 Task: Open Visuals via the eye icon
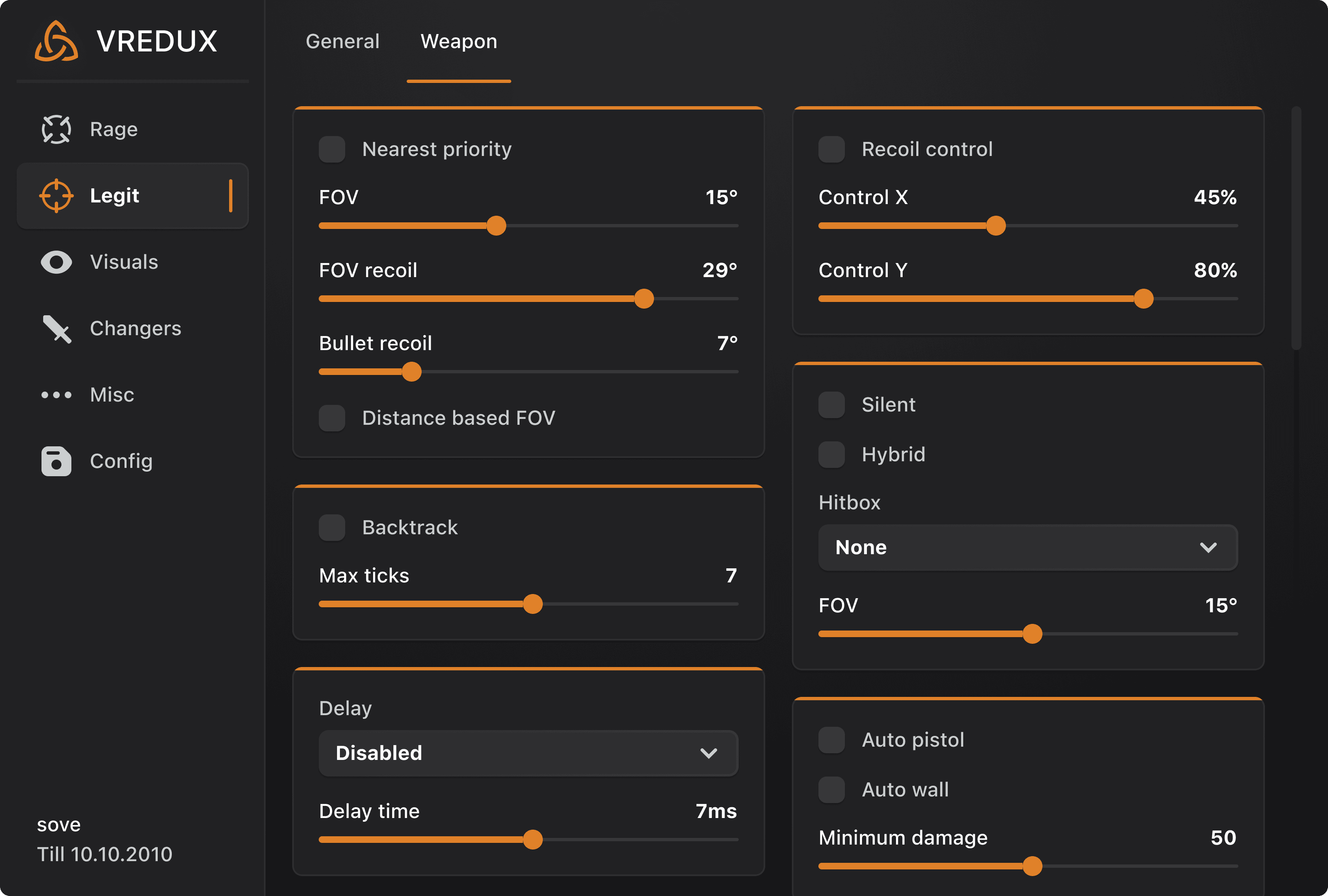tap(56, 262)
